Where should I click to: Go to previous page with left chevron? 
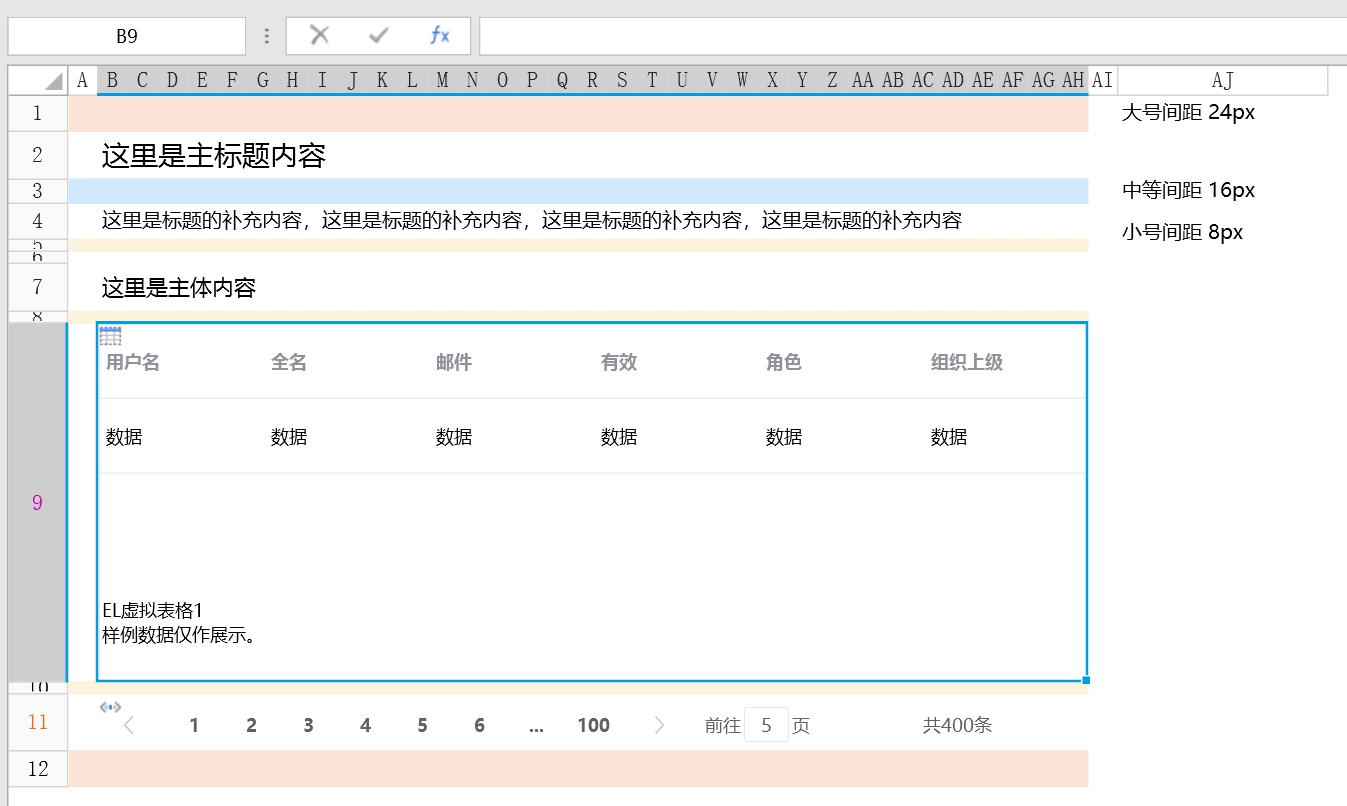(x=129, y=725)
